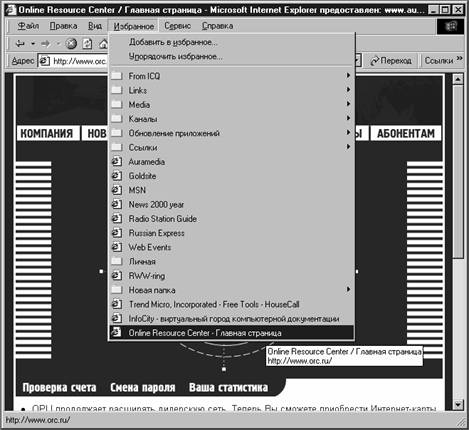Open the Новая папка folder icon
This screenshot has width=469, height=430.
117,290
